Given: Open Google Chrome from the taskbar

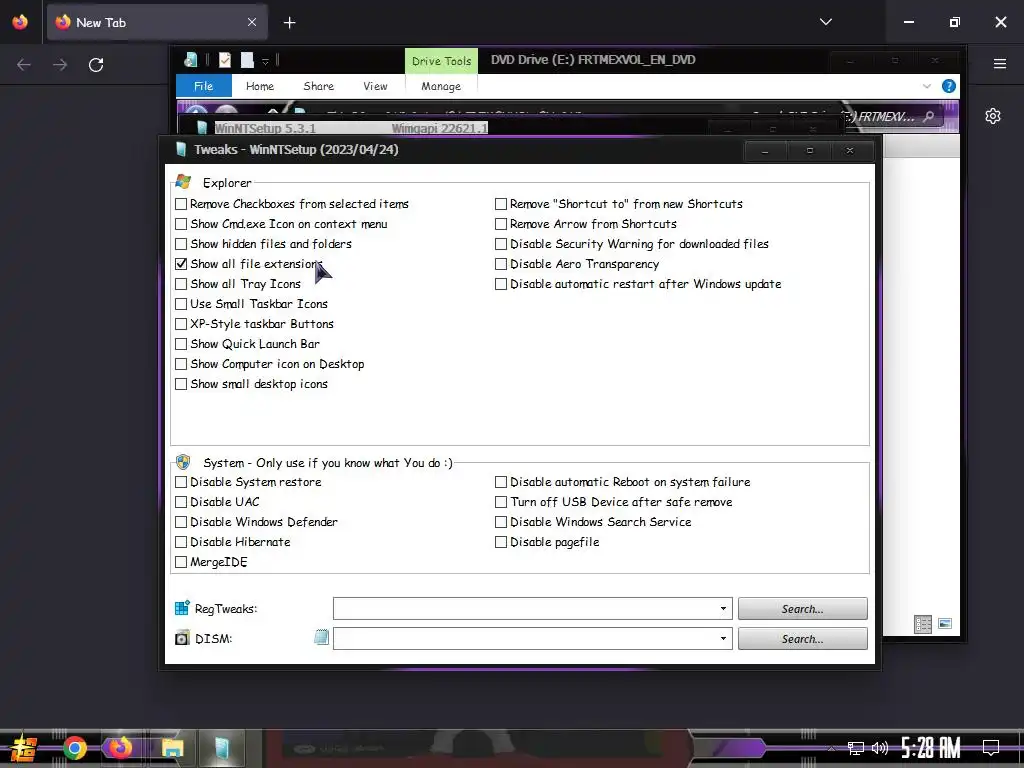Looking at the screenshot, I should [x=74, y=748].
